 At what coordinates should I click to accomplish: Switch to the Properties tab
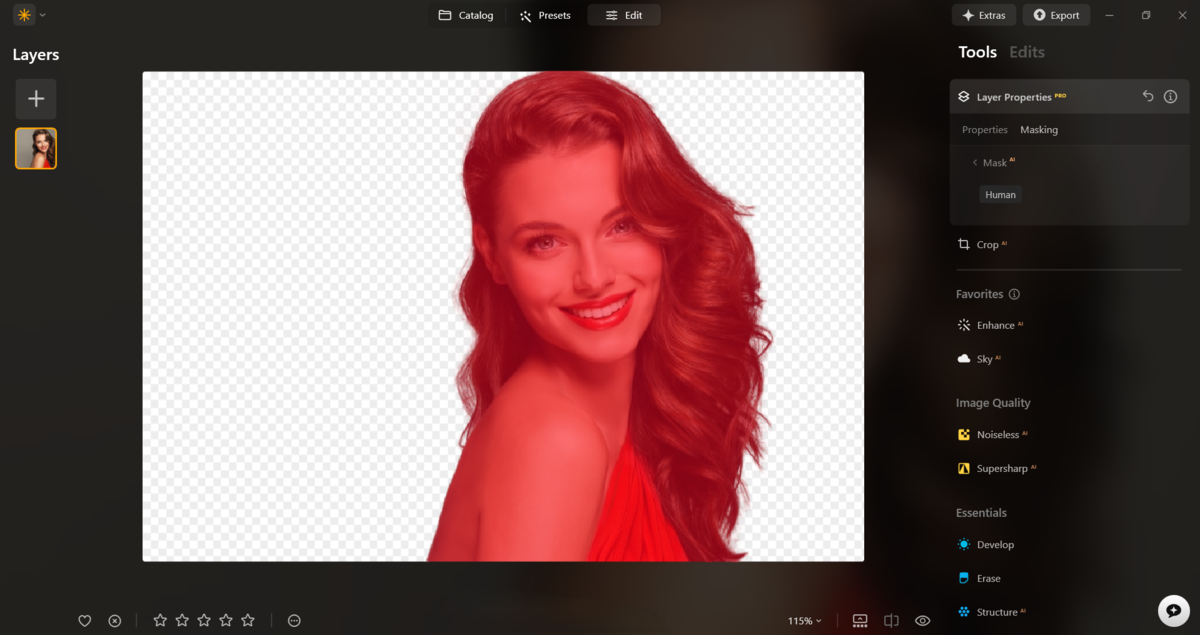tap(984, 129)
